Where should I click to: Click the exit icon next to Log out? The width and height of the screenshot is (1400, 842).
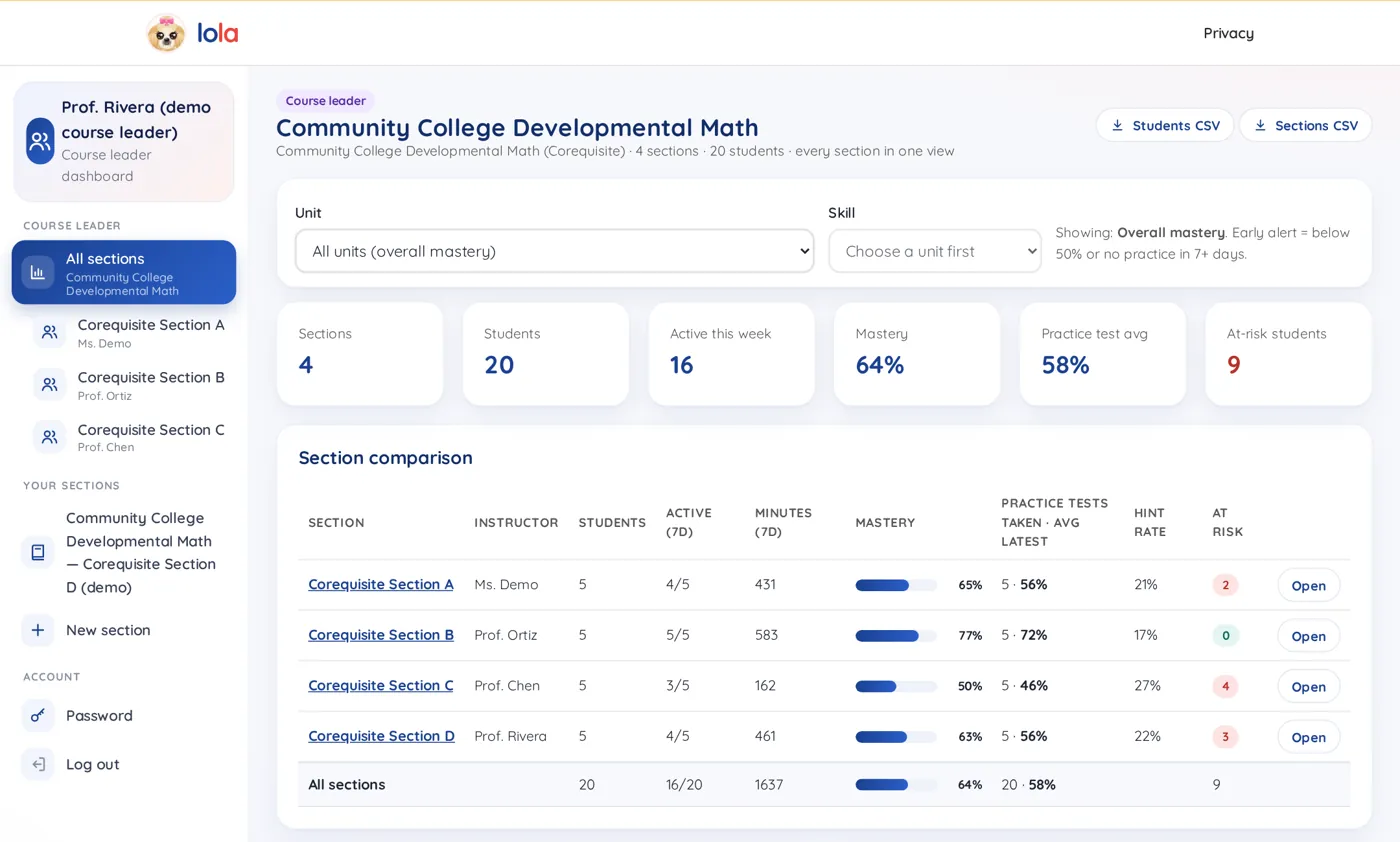coord(38,764)
